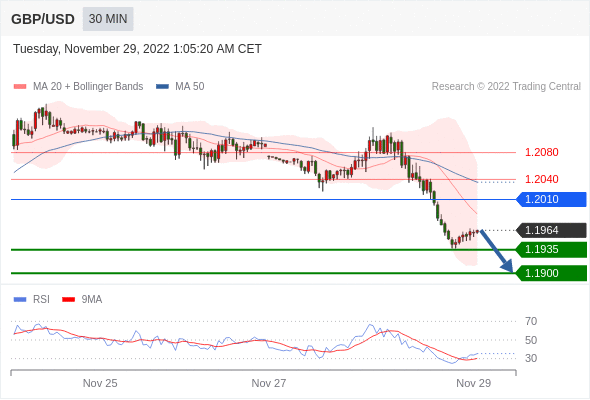Click the blue 1.2010 pivot price tag

click(551, 199)
